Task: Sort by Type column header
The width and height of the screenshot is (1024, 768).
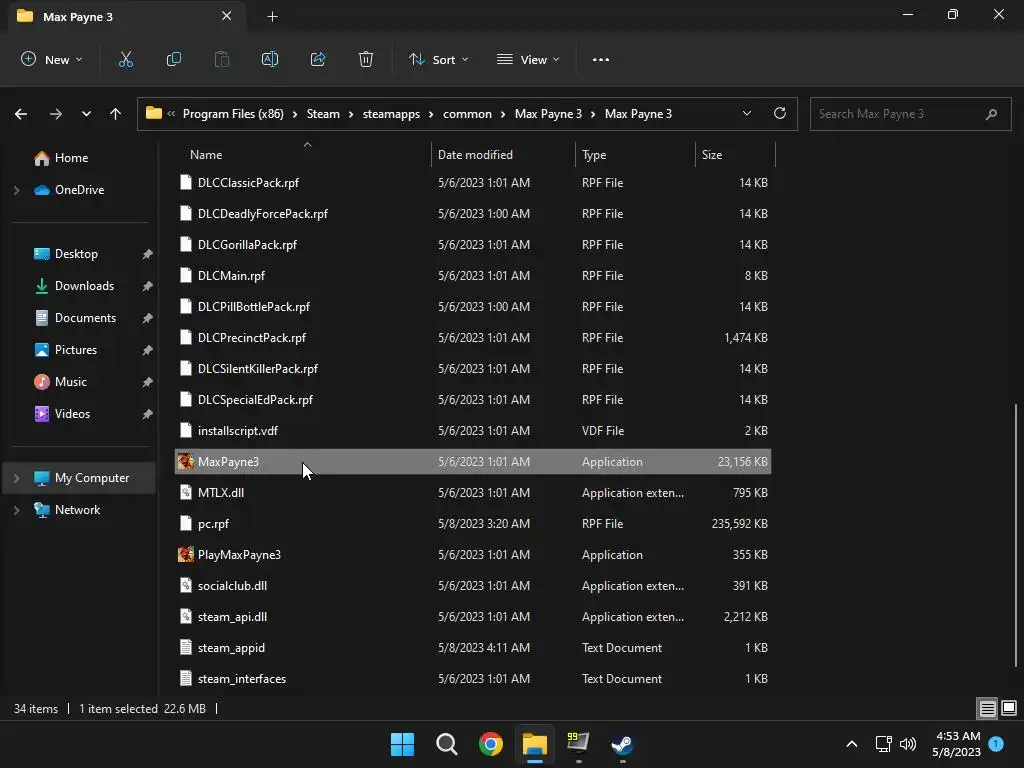Action: click(594, 155)
